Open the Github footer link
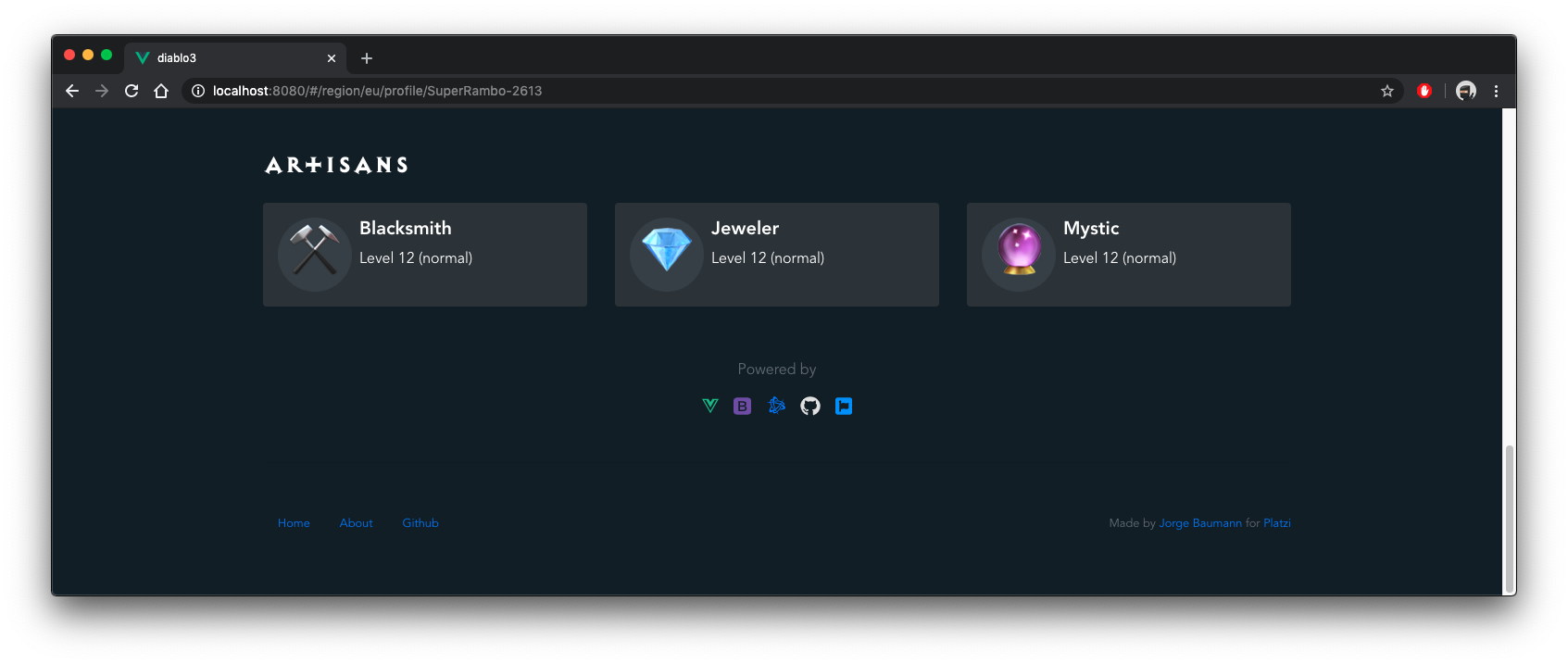 pos(420,523)
